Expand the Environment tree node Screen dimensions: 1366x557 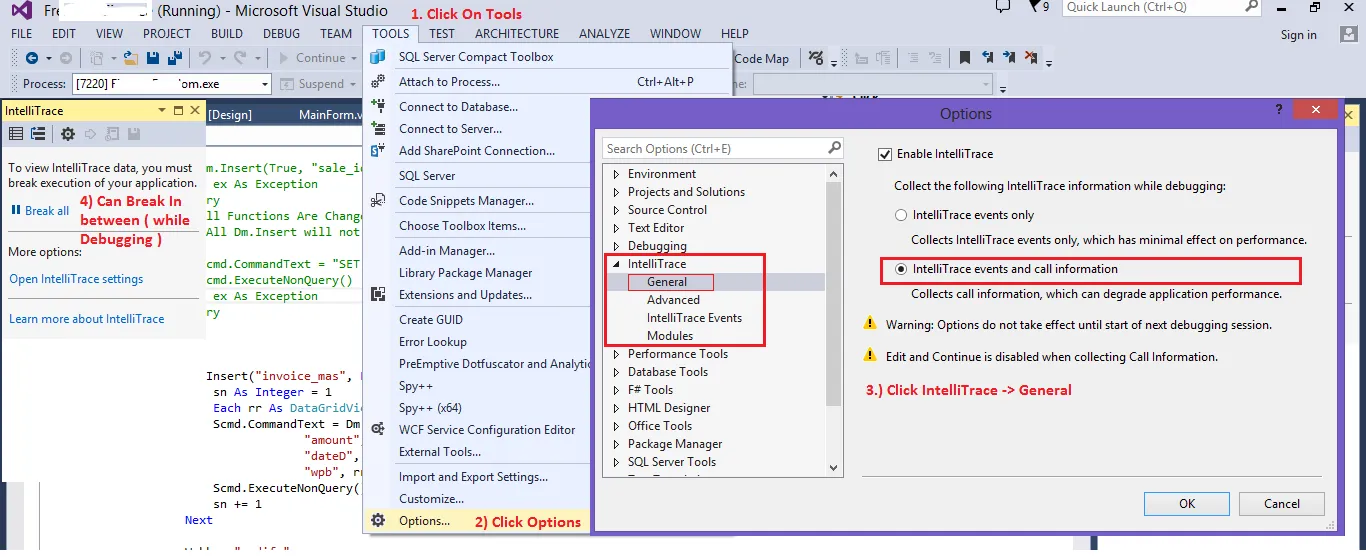[617, 174]
